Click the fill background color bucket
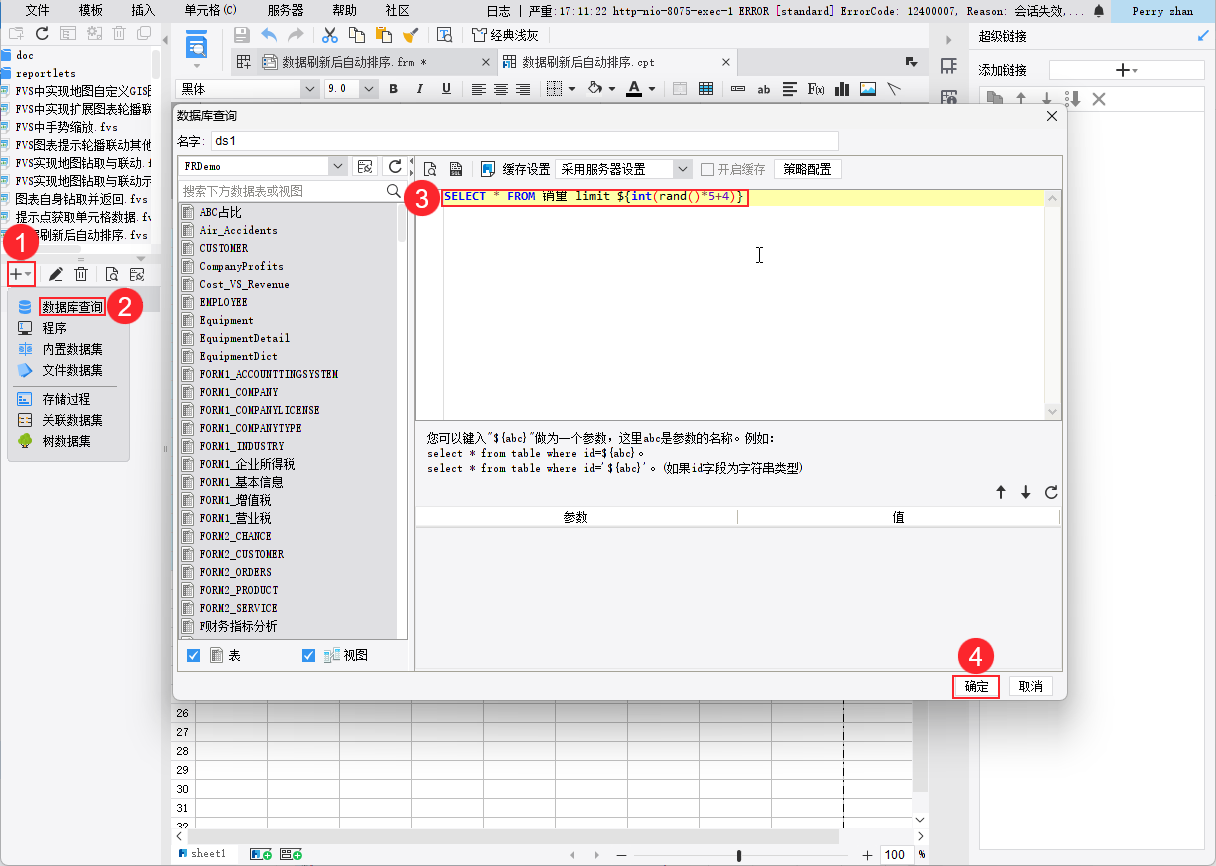 pyautogui.click(x=594, y=89)
